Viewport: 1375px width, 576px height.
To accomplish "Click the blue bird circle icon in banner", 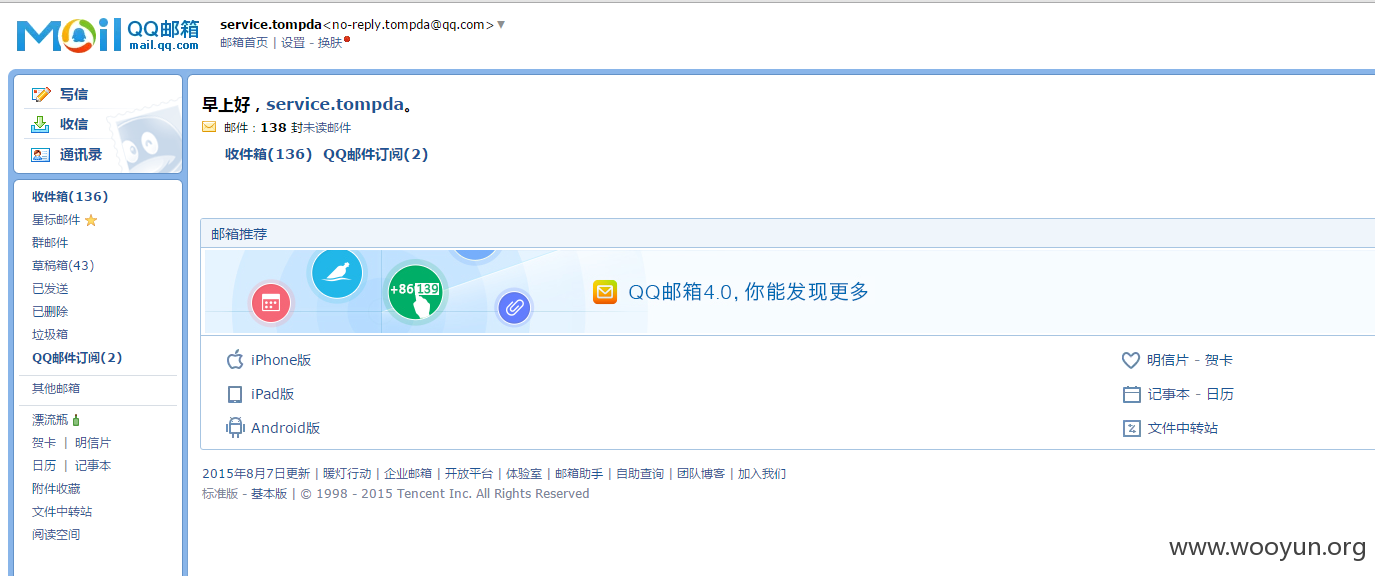I will click(337, 273).
